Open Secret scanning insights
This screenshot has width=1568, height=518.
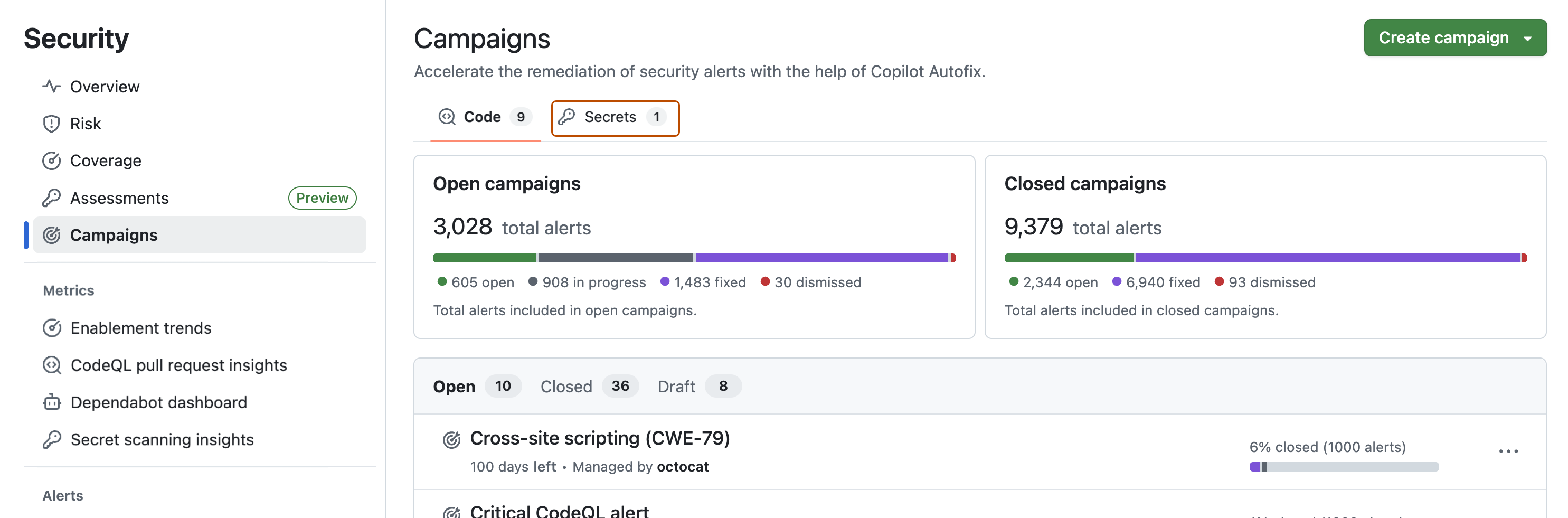coord(162,439)
